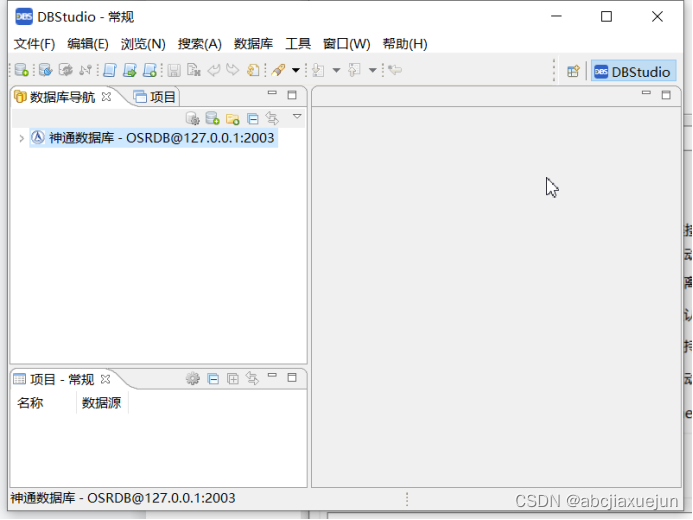Viewport: 693px width, 520px height.
Task: Click the document icon beside the save icon
Action: point(194,70)
